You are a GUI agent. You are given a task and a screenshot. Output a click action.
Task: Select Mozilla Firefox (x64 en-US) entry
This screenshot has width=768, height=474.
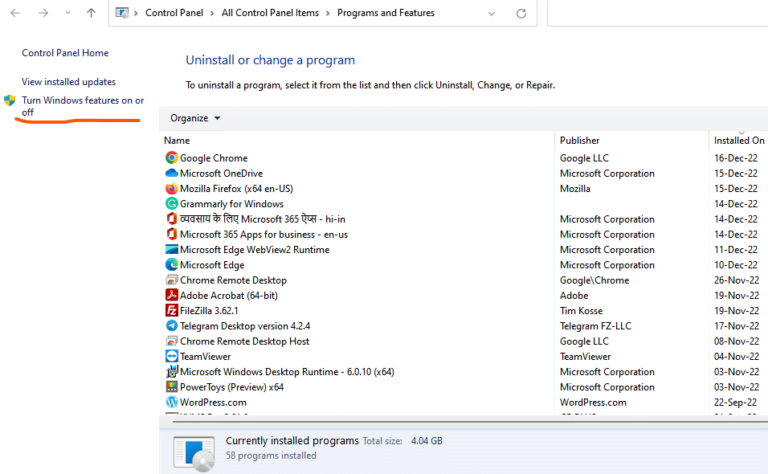(x=236, y=189)
